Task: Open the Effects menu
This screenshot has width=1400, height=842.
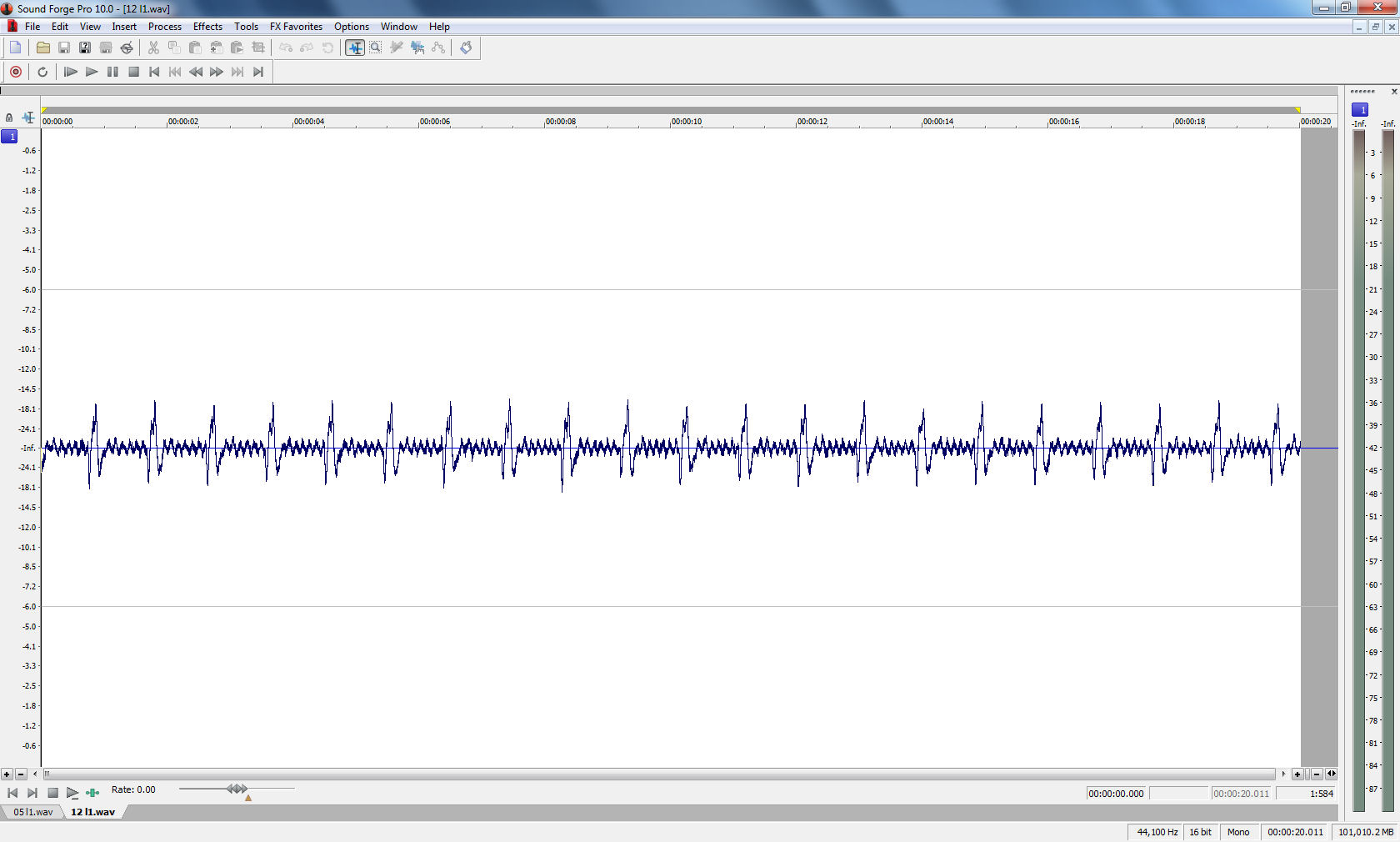Action: [207, 27]
